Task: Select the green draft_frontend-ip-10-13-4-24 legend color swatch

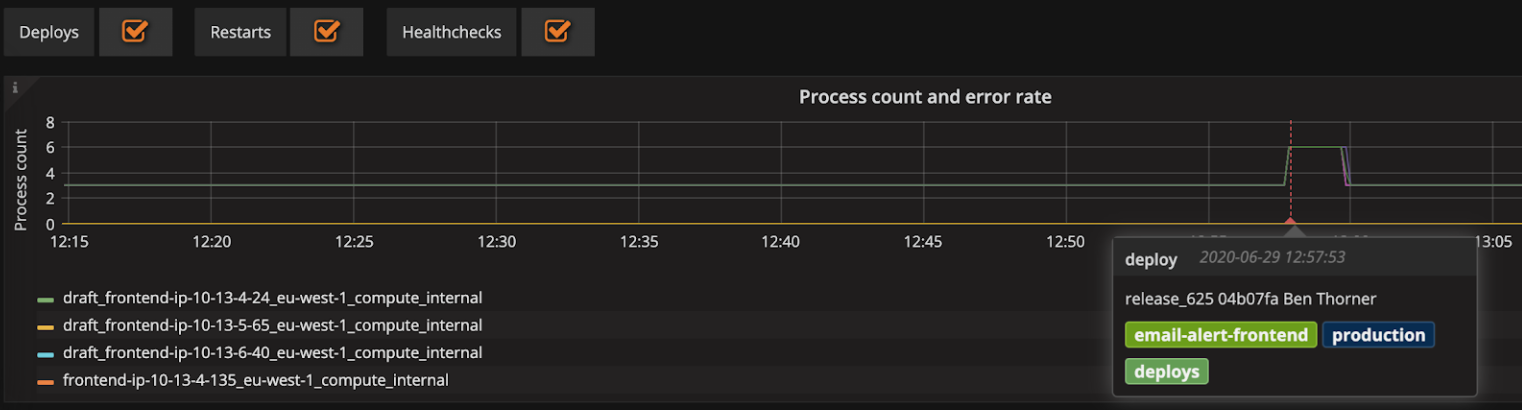Action: (45, 299)
